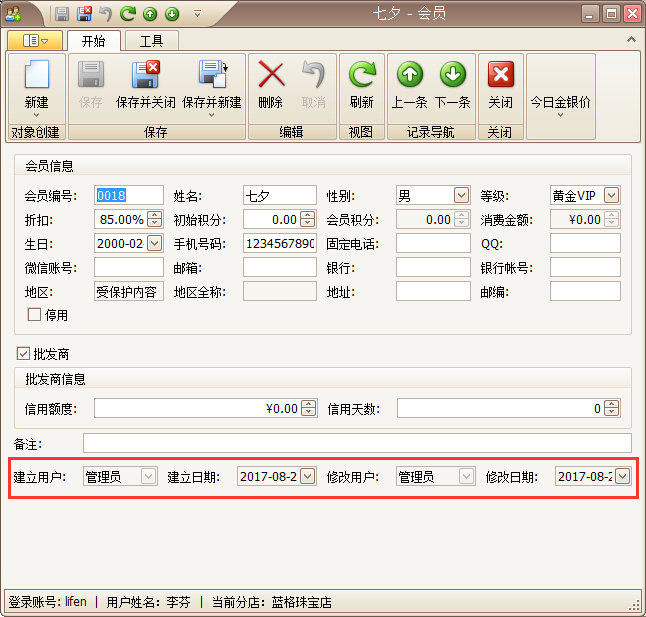Click the red X 删除 (Delete) icon
The height and width of the screenshot is (617, 646).
tap(271, 77)
